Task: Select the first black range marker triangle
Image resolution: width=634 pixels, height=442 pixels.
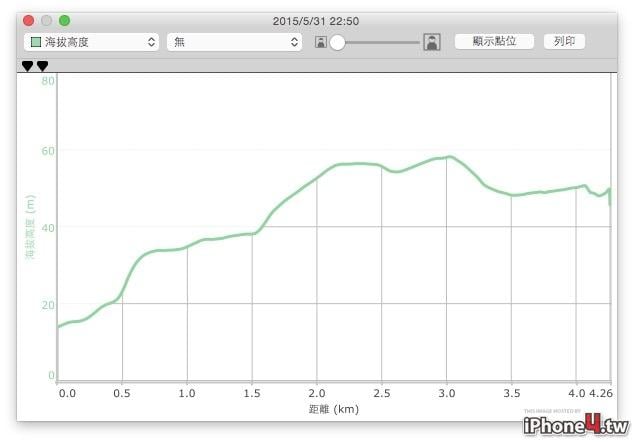Action: click(x=27, y=66)
